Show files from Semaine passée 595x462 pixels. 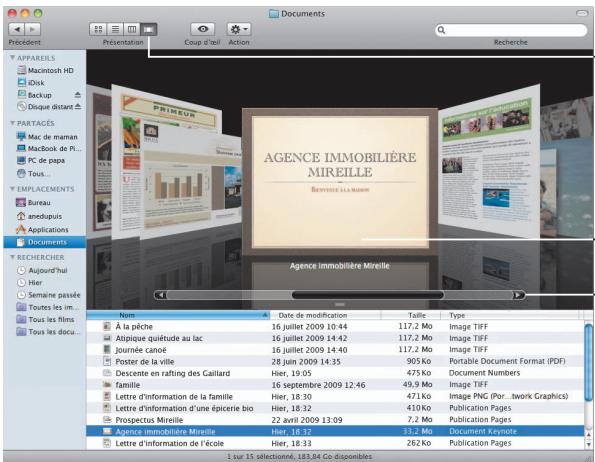(x=49, y=295)
